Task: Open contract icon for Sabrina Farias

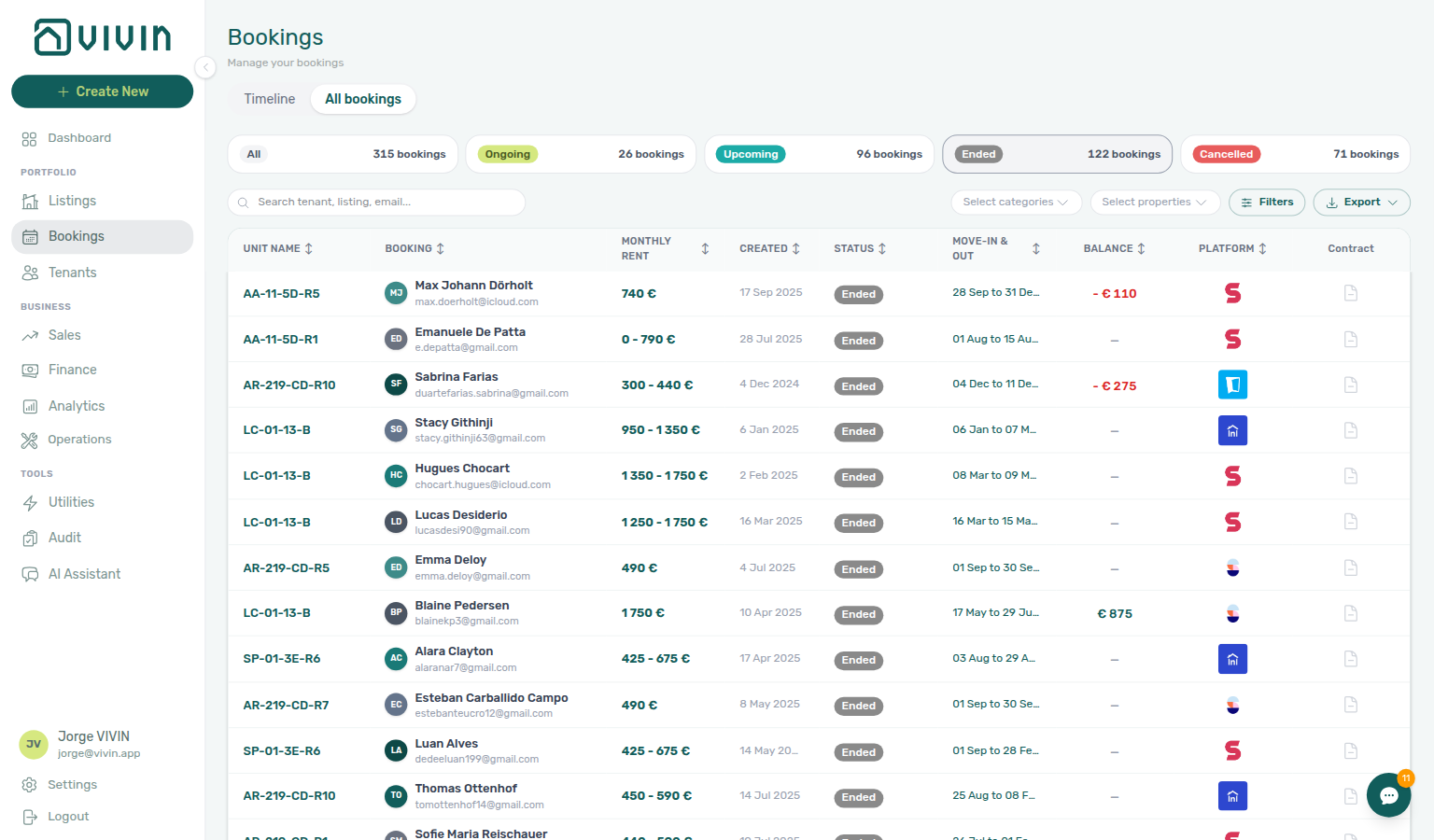Action: tap(1350, 385)
